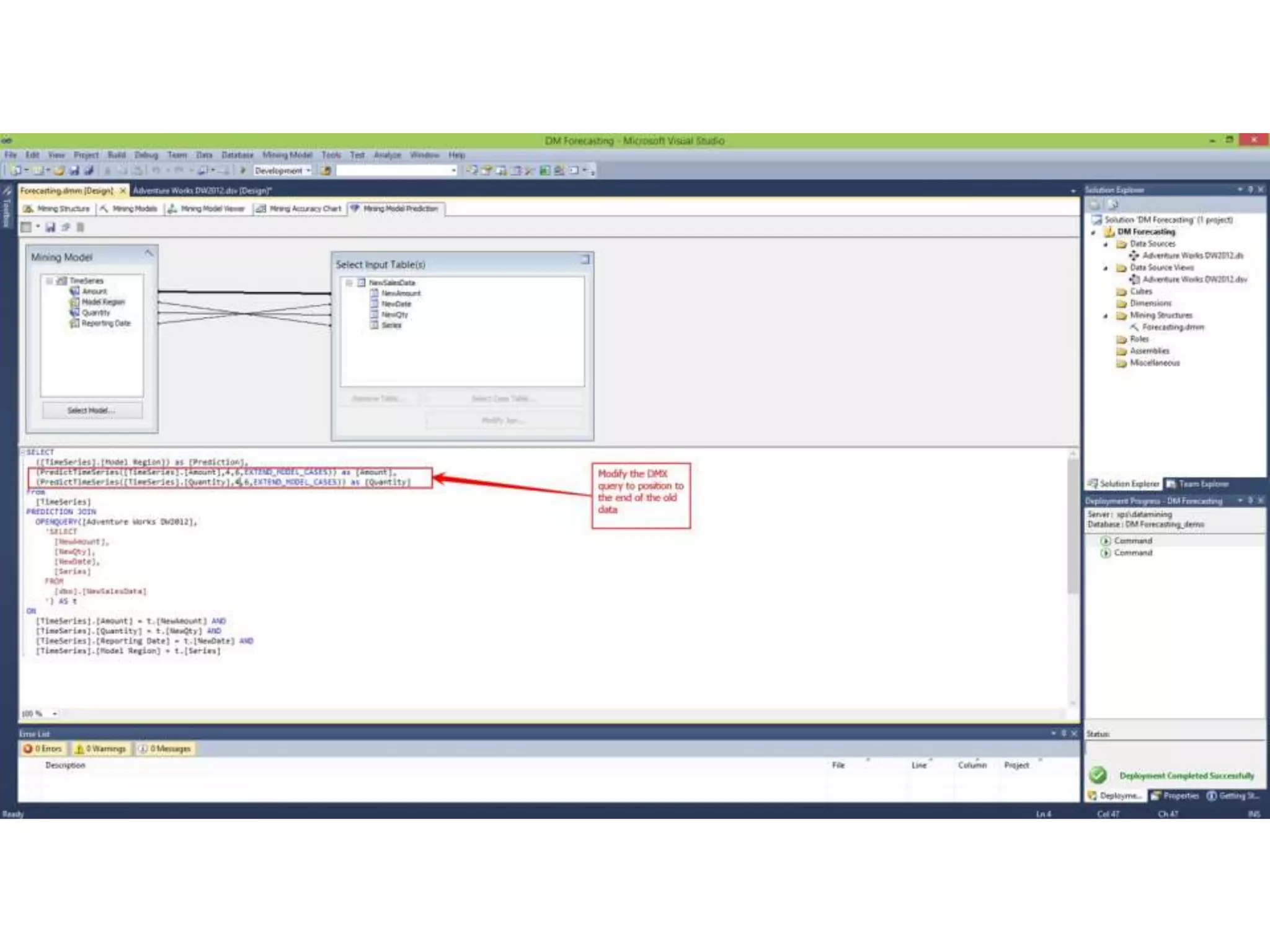Click the save query icon in prediction toolbar

pyautogui.click(x=50, y=227)
